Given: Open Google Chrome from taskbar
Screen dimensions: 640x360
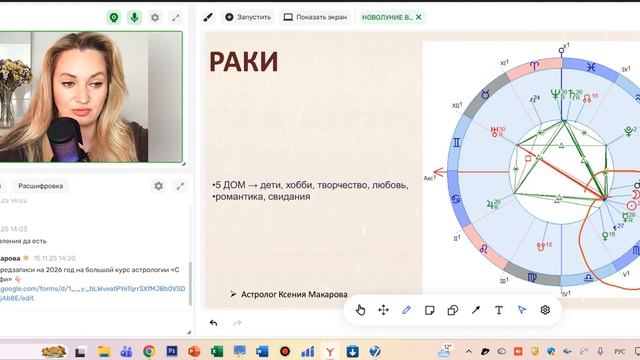Looking at the screenshot, I should [x=149, y=351].
